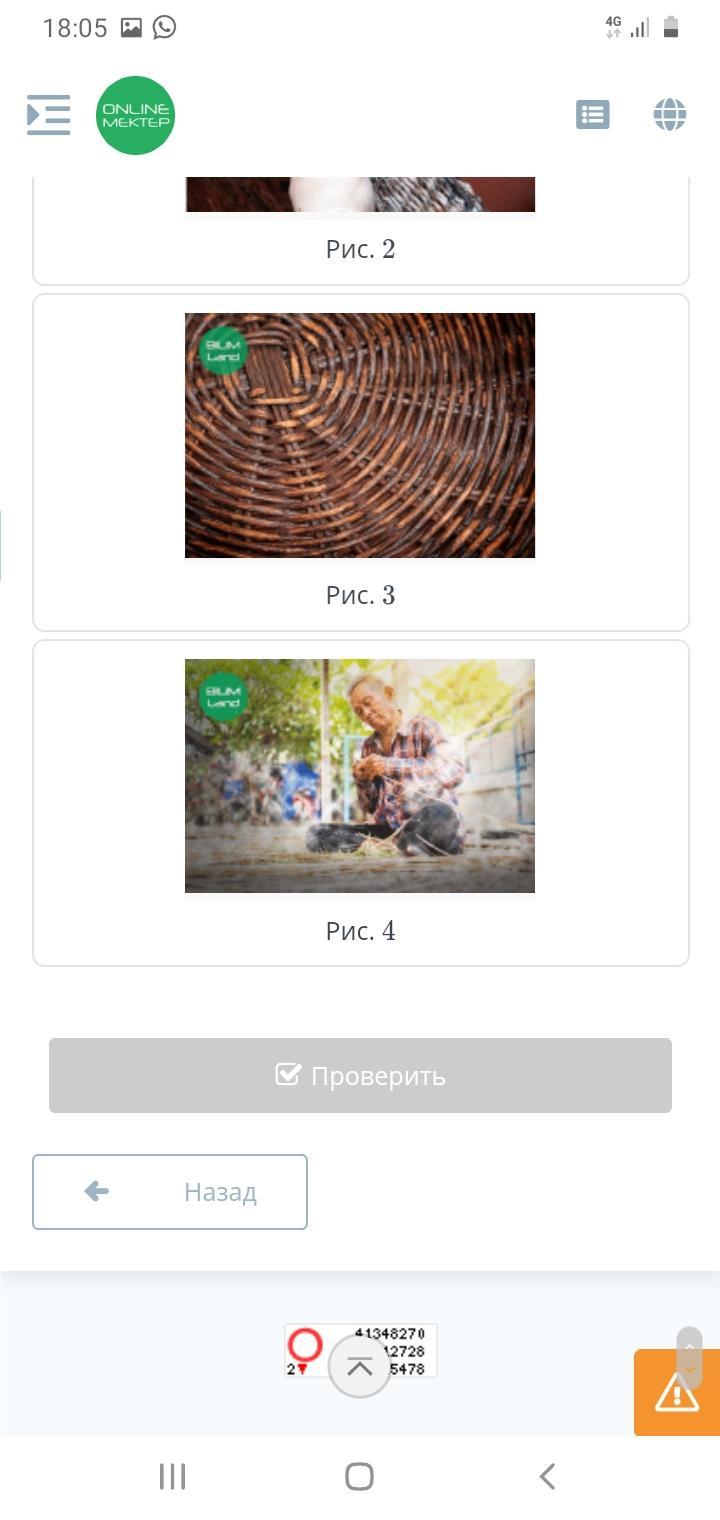Select the partially visible Рис. 2 image
Image resolution: width=720 pixels, height=1520 pixels.
pyautogui.click(x=360, y=194)
